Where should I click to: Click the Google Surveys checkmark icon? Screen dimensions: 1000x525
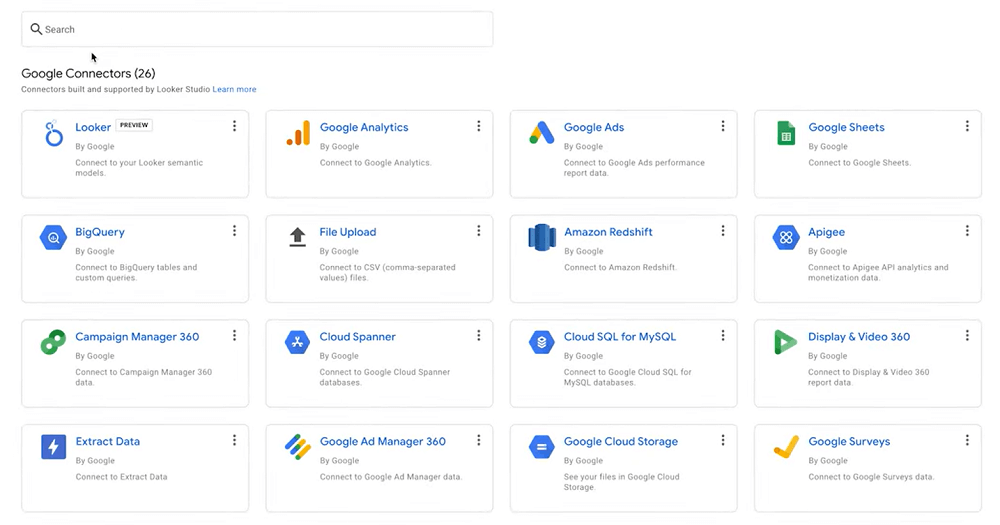point(786,447)
